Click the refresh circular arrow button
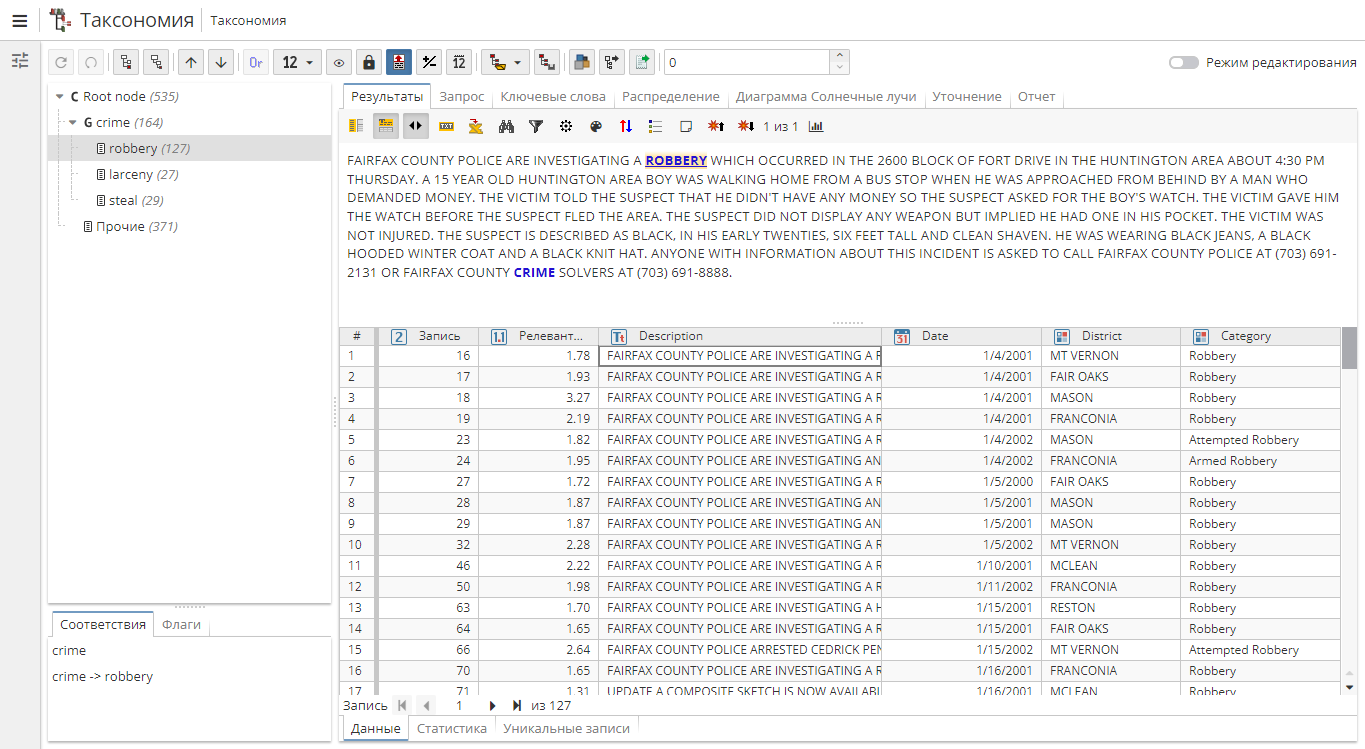The width and height of the screenshot is (1365, 749). coord(61,62)
